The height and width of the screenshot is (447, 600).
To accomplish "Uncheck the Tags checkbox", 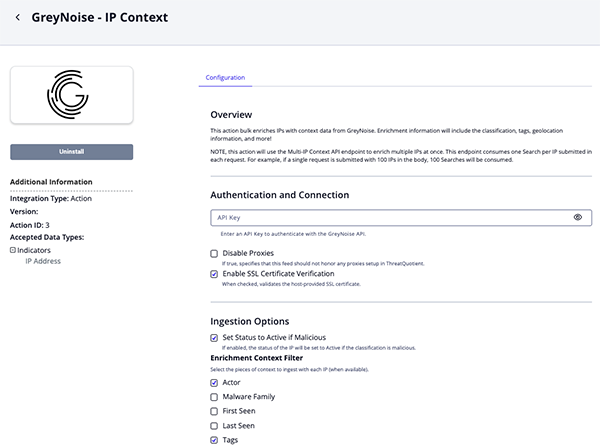I will pos(214,440).
